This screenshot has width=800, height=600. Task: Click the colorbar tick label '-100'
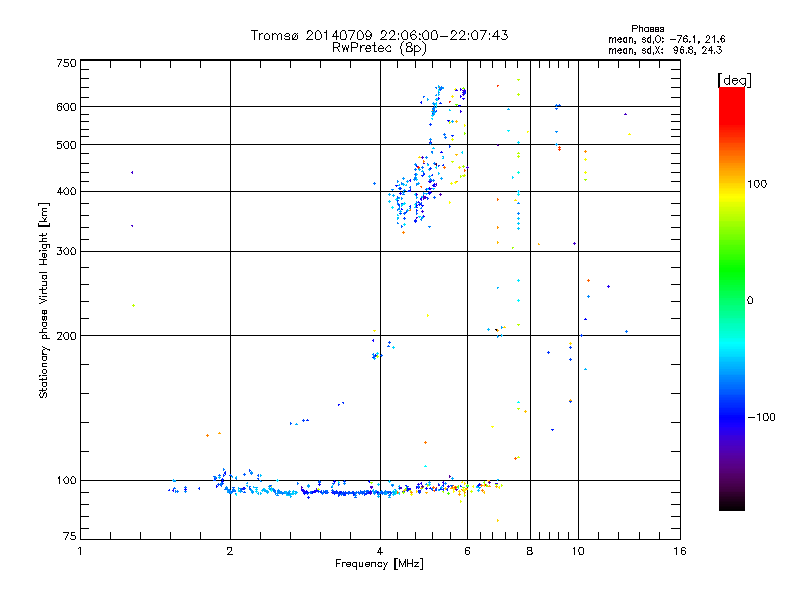click(x=761, y=417)
